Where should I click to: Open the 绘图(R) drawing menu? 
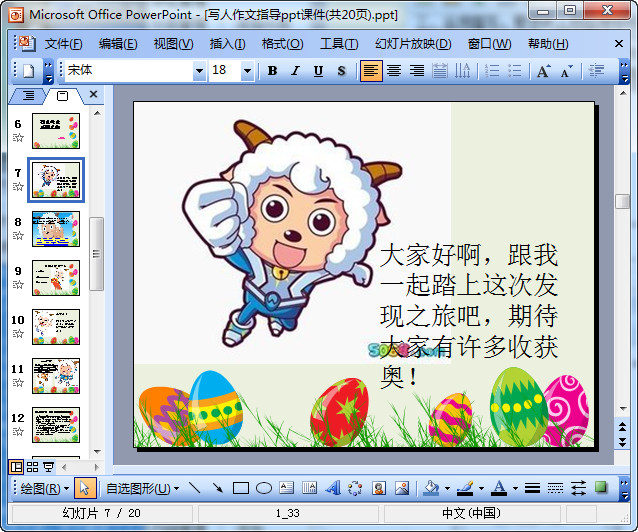pos(44,488)
